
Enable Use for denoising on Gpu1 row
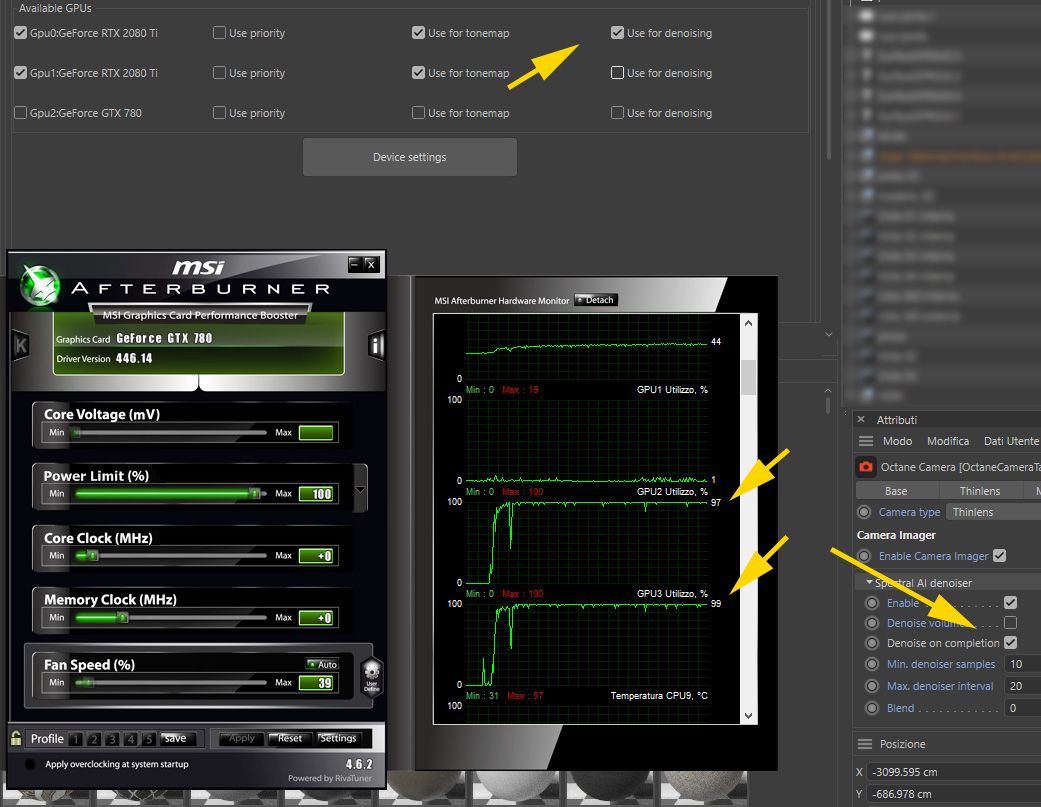pyautogui.click(x=617, y=72)
